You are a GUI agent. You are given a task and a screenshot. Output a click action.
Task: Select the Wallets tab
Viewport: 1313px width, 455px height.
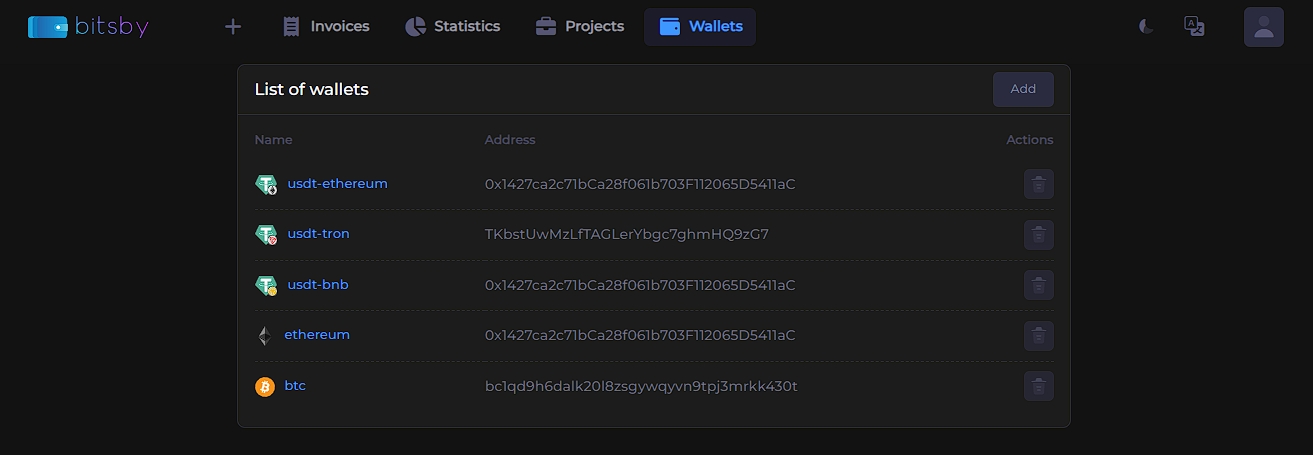pyautogui.click(x=700, y=27)
